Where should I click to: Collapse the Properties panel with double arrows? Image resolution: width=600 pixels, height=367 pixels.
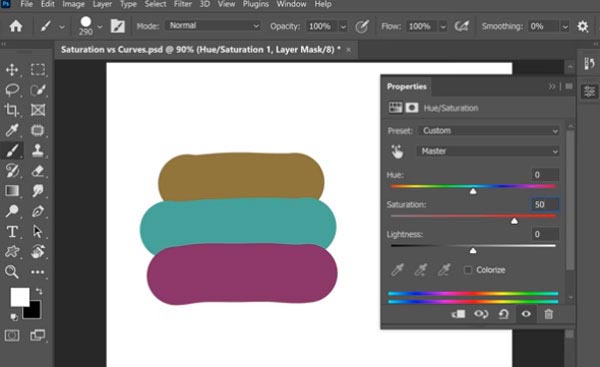(551, 86)
